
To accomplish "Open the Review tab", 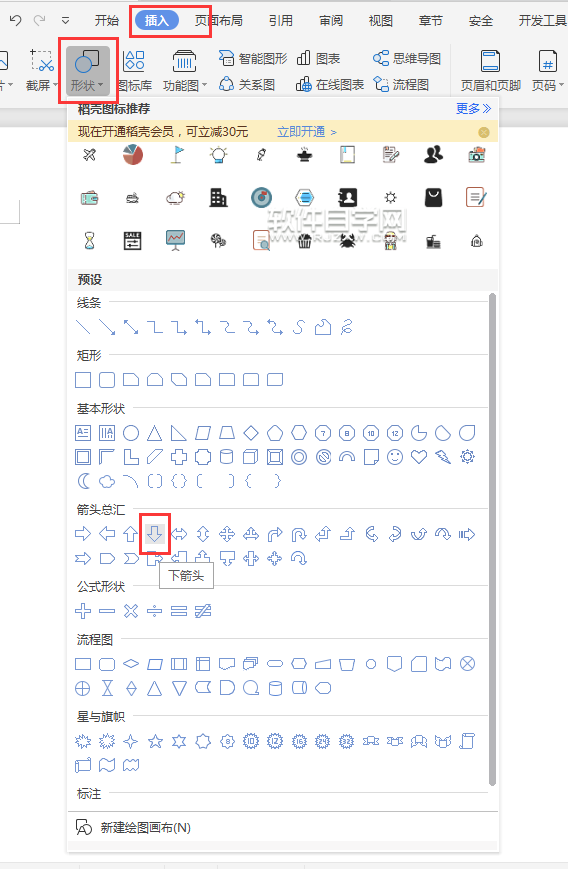I will pyautogui.click(x=331, y=21).
